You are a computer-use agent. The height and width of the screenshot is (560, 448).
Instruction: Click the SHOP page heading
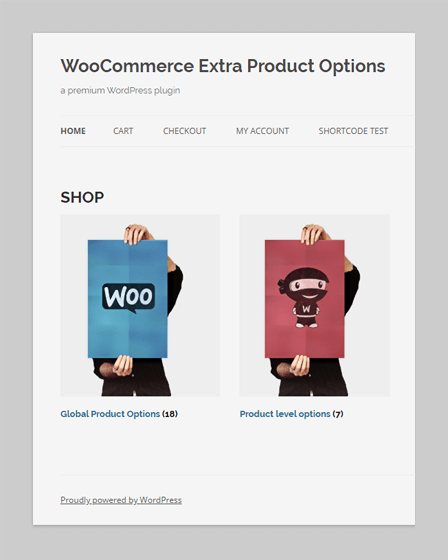[82, 198]
